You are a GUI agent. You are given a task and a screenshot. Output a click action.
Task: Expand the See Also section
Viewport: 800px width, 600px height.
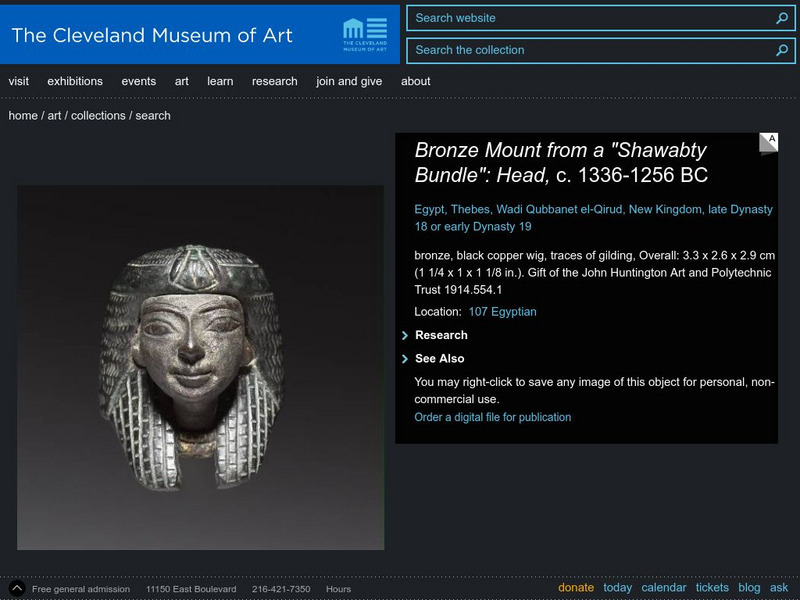[x=439, y=358]
